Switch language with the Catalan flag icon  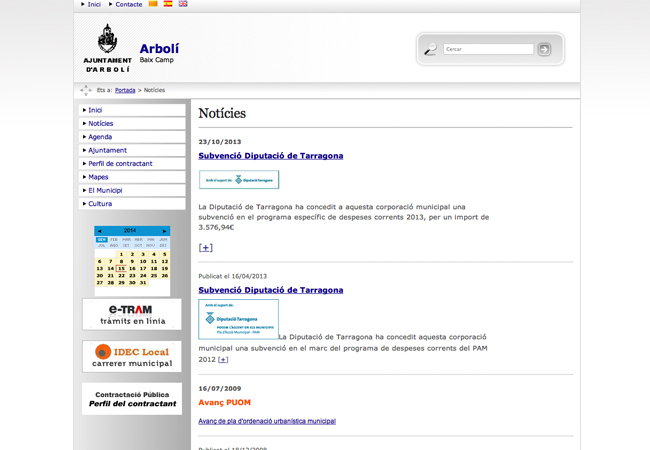click(x=153, y=4)
